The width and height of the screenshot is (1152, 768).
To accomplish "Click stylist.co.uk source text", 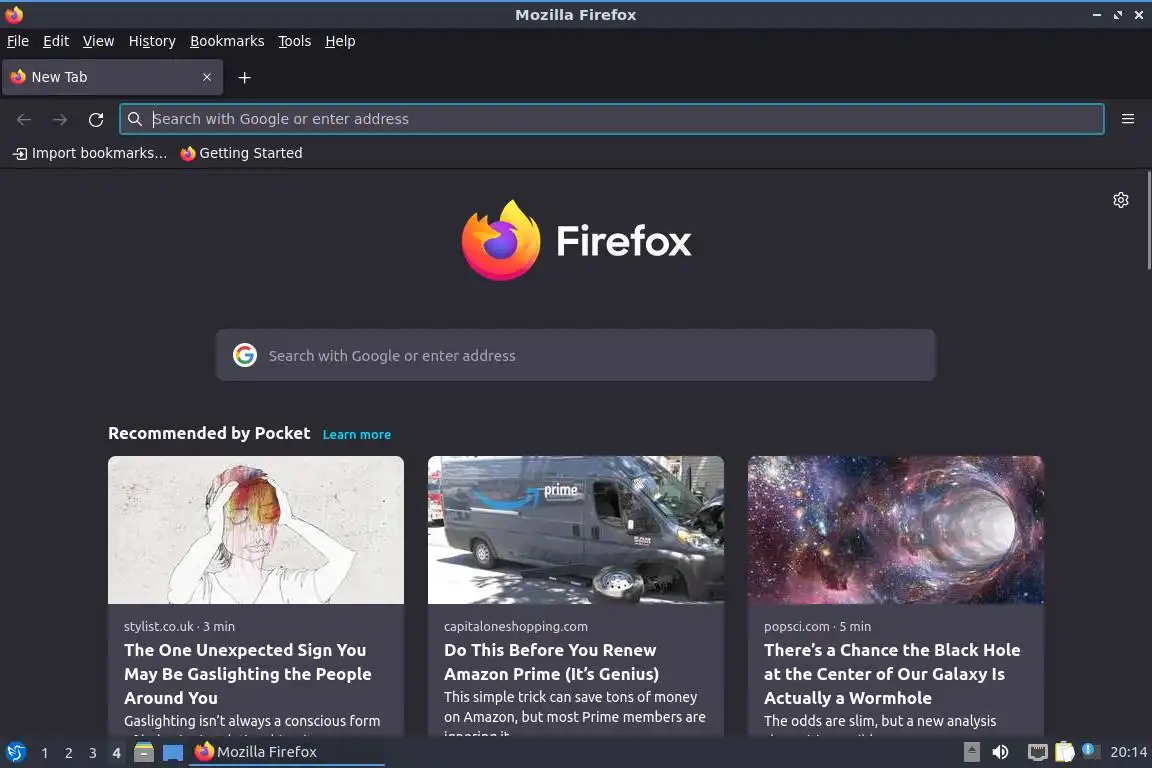I will click(x=159, y=626).
